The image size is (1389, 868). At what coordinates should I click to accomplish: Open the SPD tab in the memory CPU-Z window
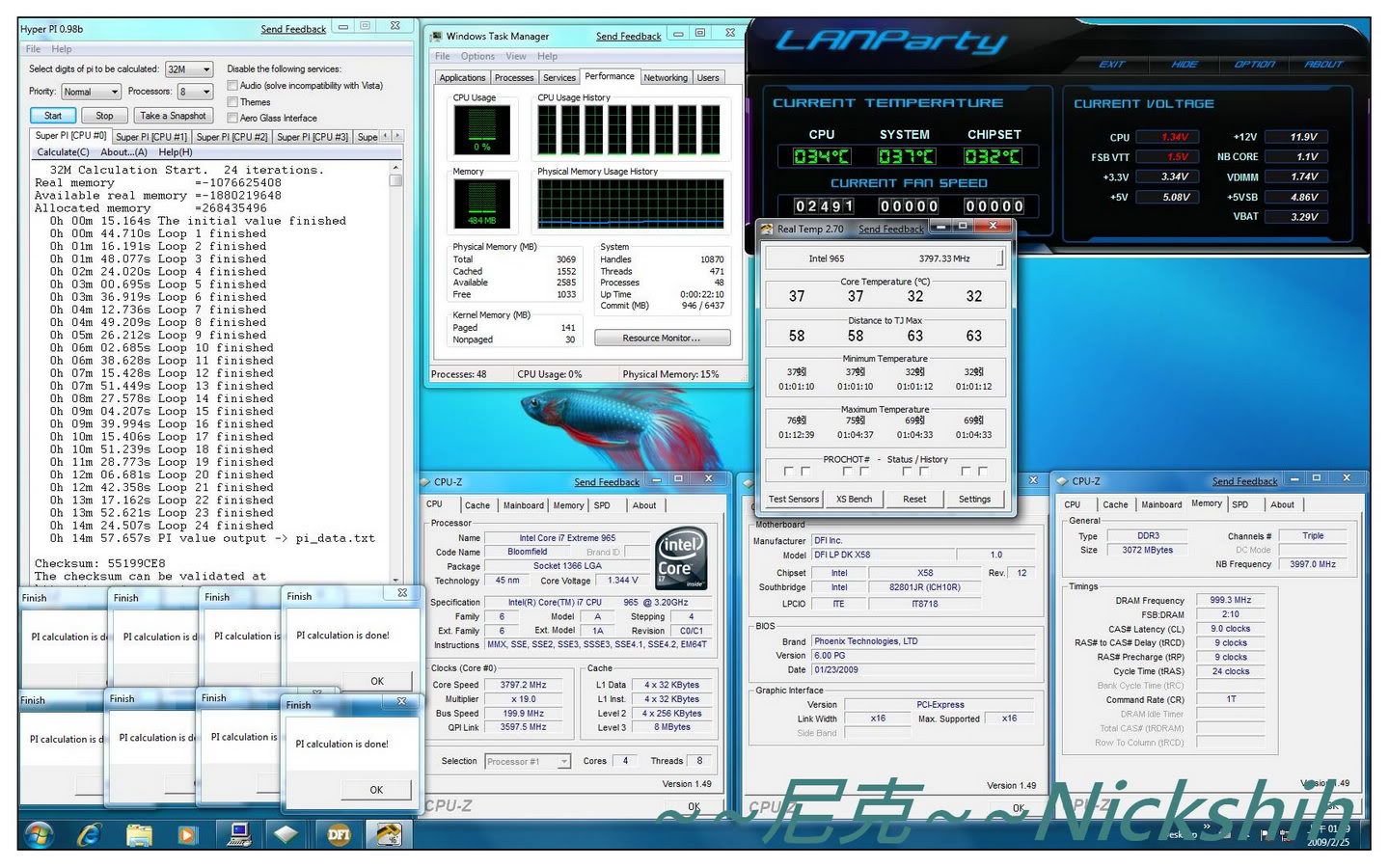(1240, 504)
